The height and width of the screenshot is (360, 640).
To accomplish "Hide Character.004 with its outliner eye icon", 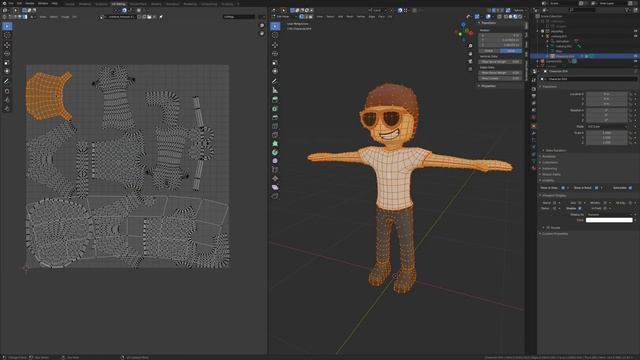I will 635,56.
